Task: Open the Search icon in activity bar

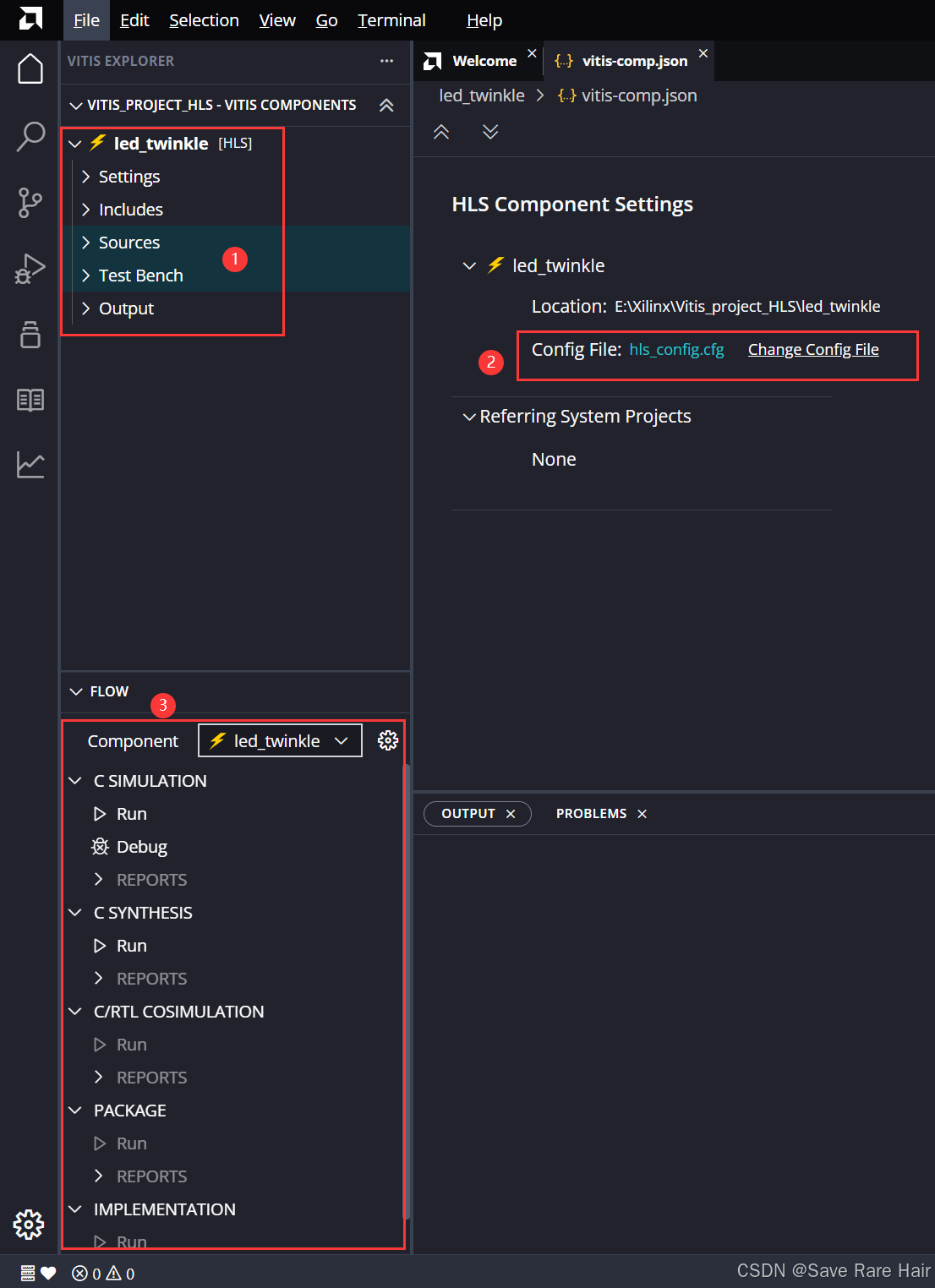Action: (30, 136)
